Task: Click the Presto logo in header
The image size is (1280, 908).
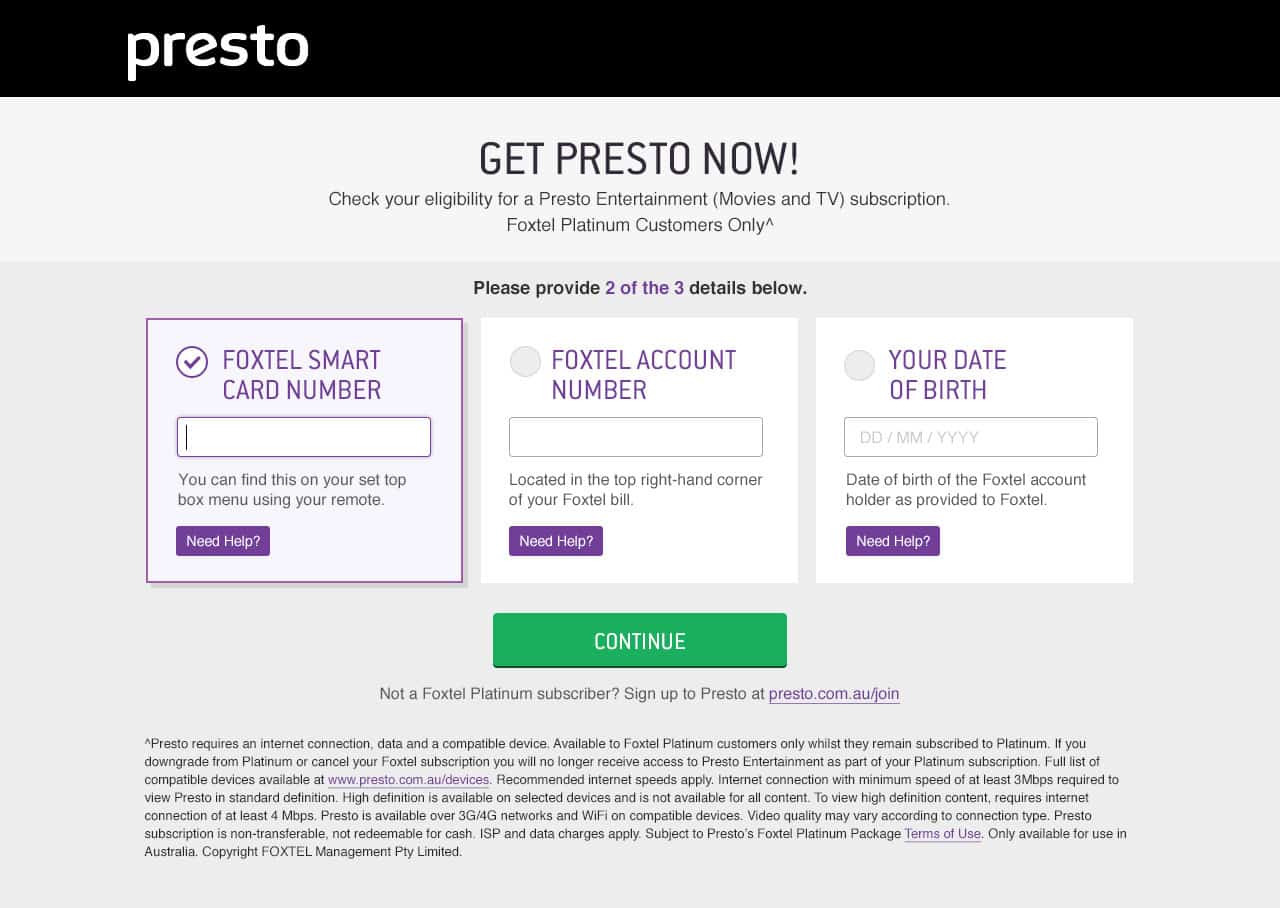Action: [x=218, y=53]
